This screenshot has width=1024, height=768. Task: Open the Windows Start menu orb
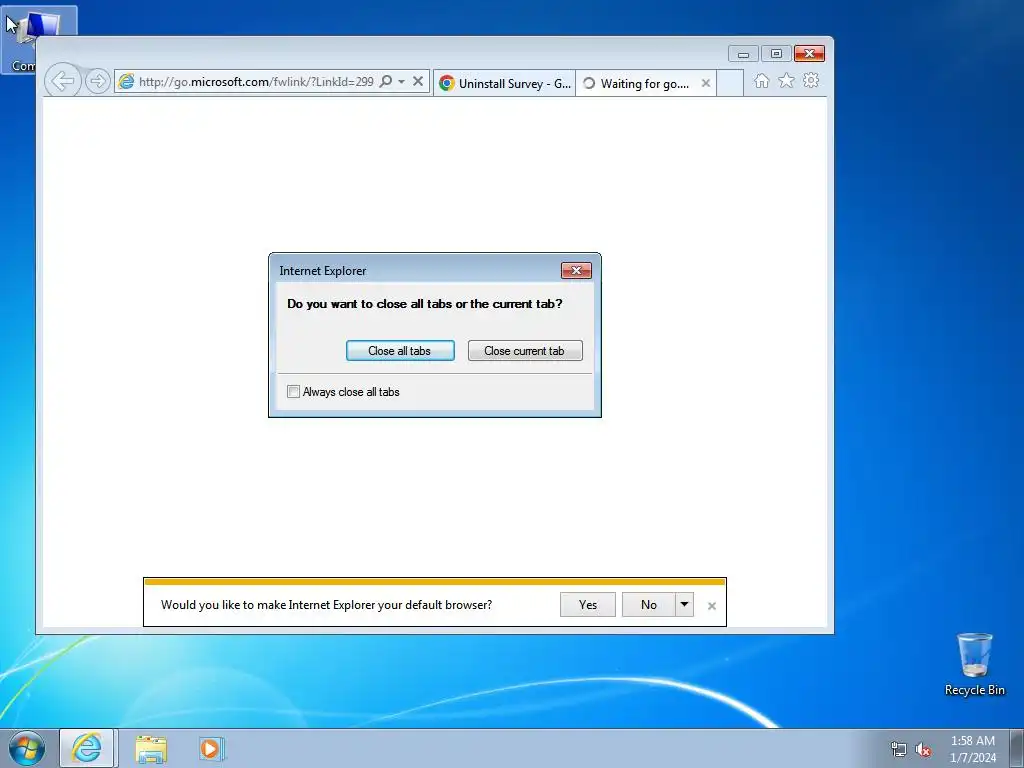click(x=27, y=748)
